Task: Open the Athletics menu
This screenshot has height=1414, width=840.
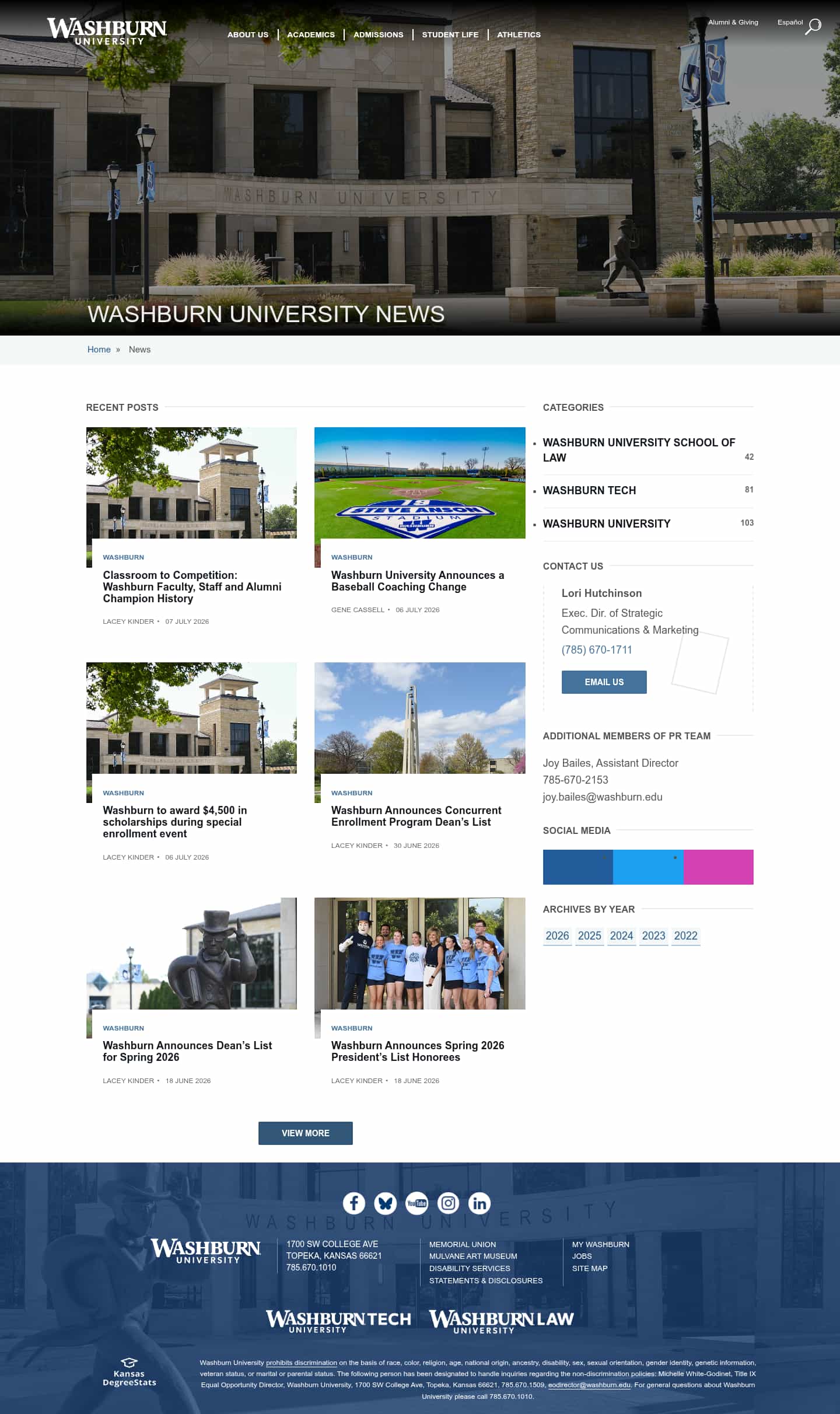Action: tap(519, 34)
